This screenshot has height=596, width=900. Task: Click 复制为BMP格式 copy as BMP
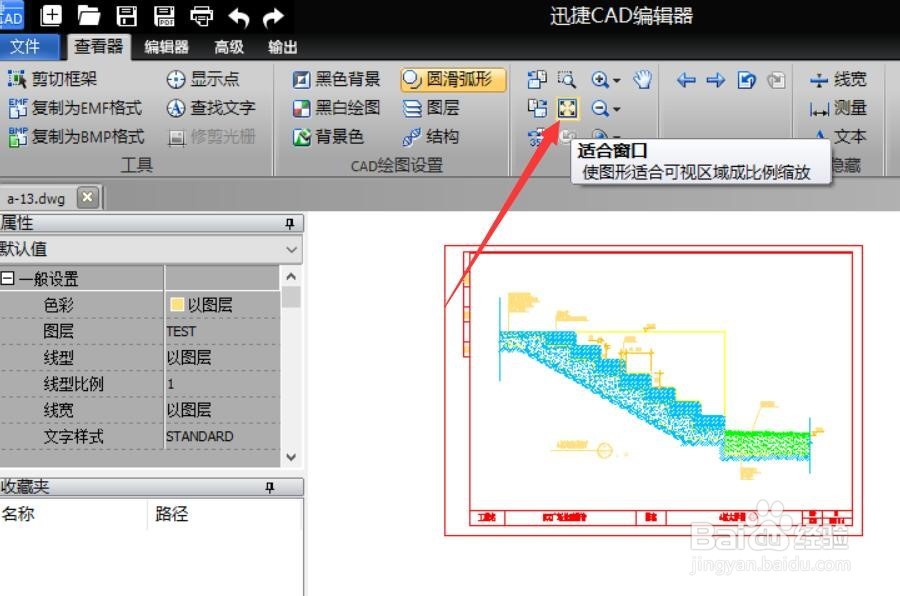[x=76, y=137]
